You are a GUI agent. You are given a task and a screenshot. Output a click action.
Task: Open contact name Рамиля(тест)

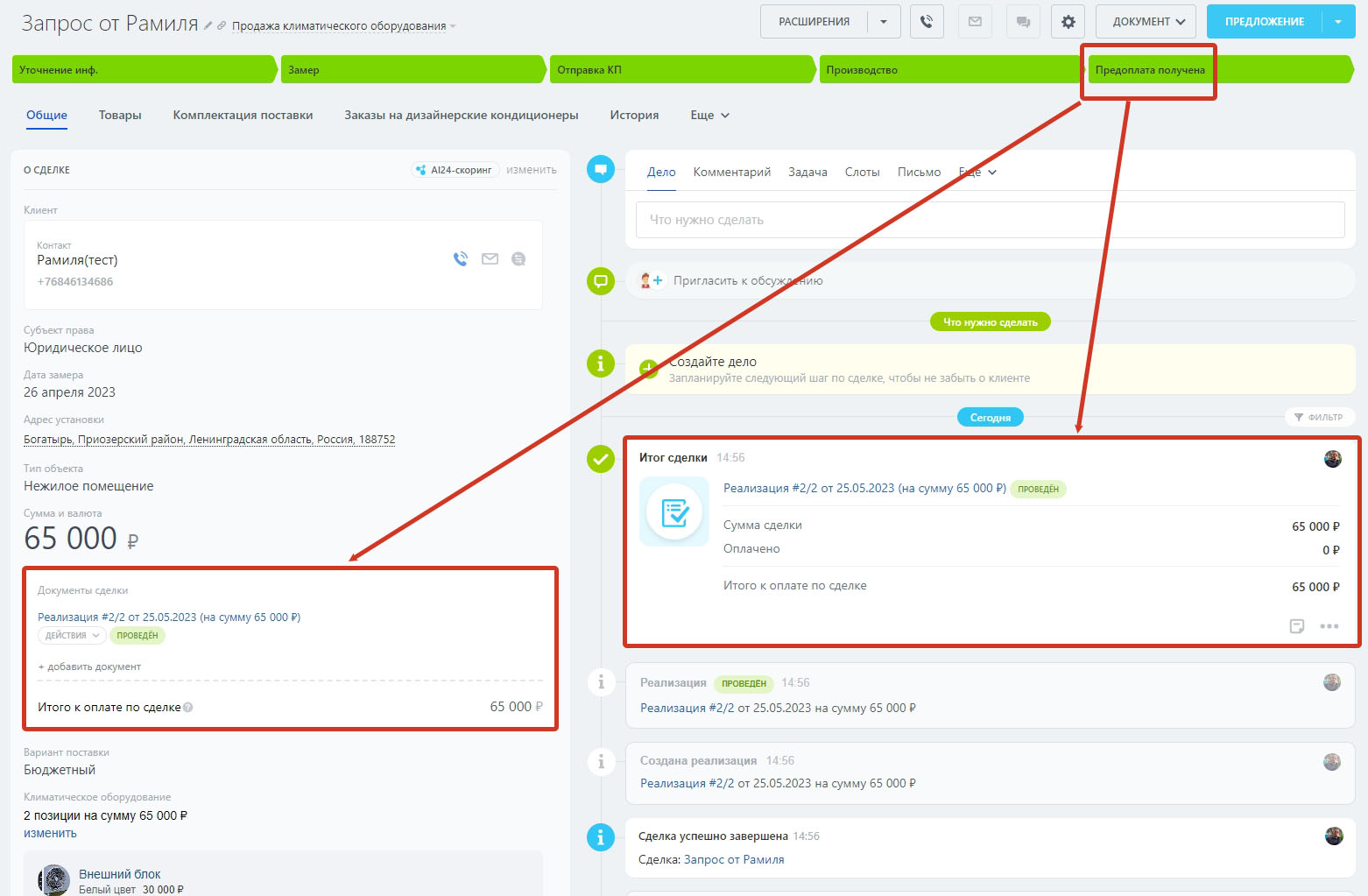(x=77, y=260)
